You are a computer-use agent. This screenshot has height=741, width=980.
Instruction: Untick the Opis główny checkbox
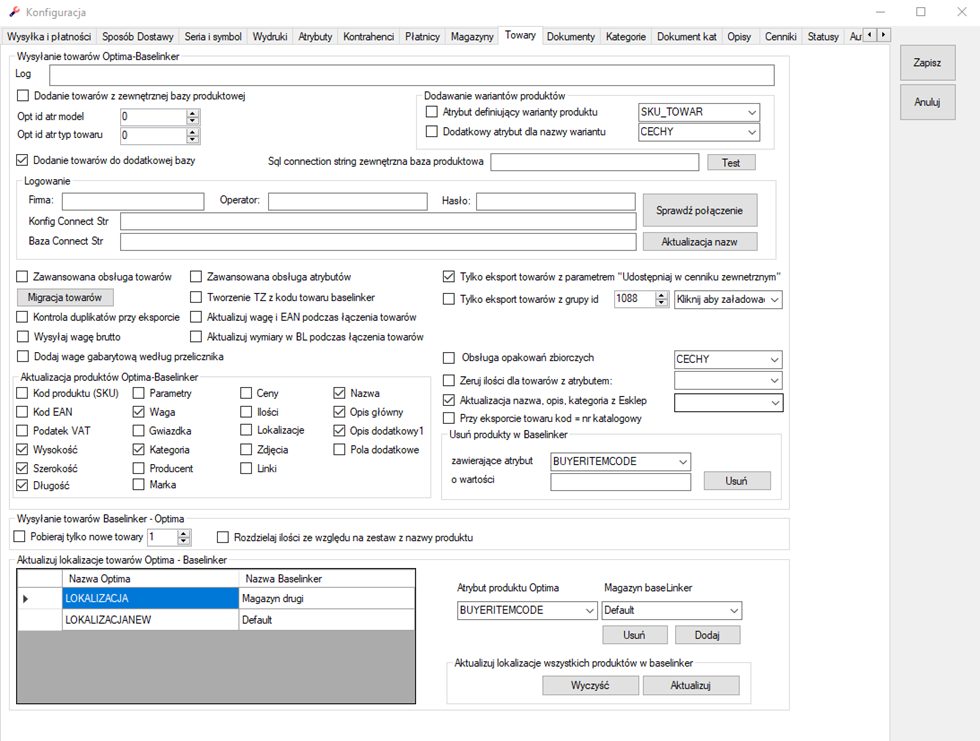pyautogui.click(x=339, y=412)
